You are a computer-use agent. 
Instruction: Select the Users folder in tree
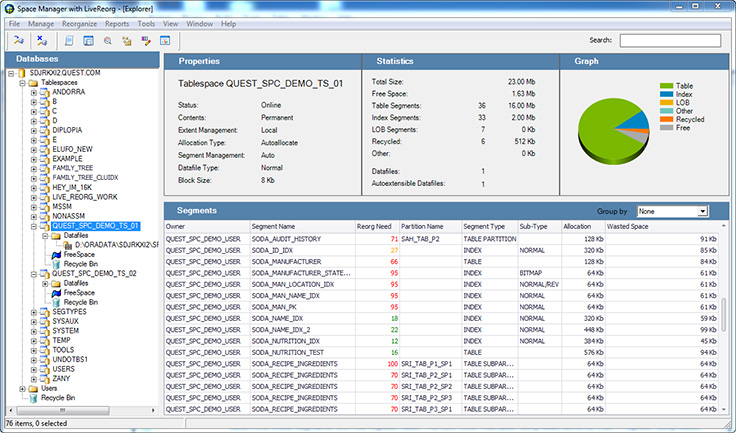49,388
